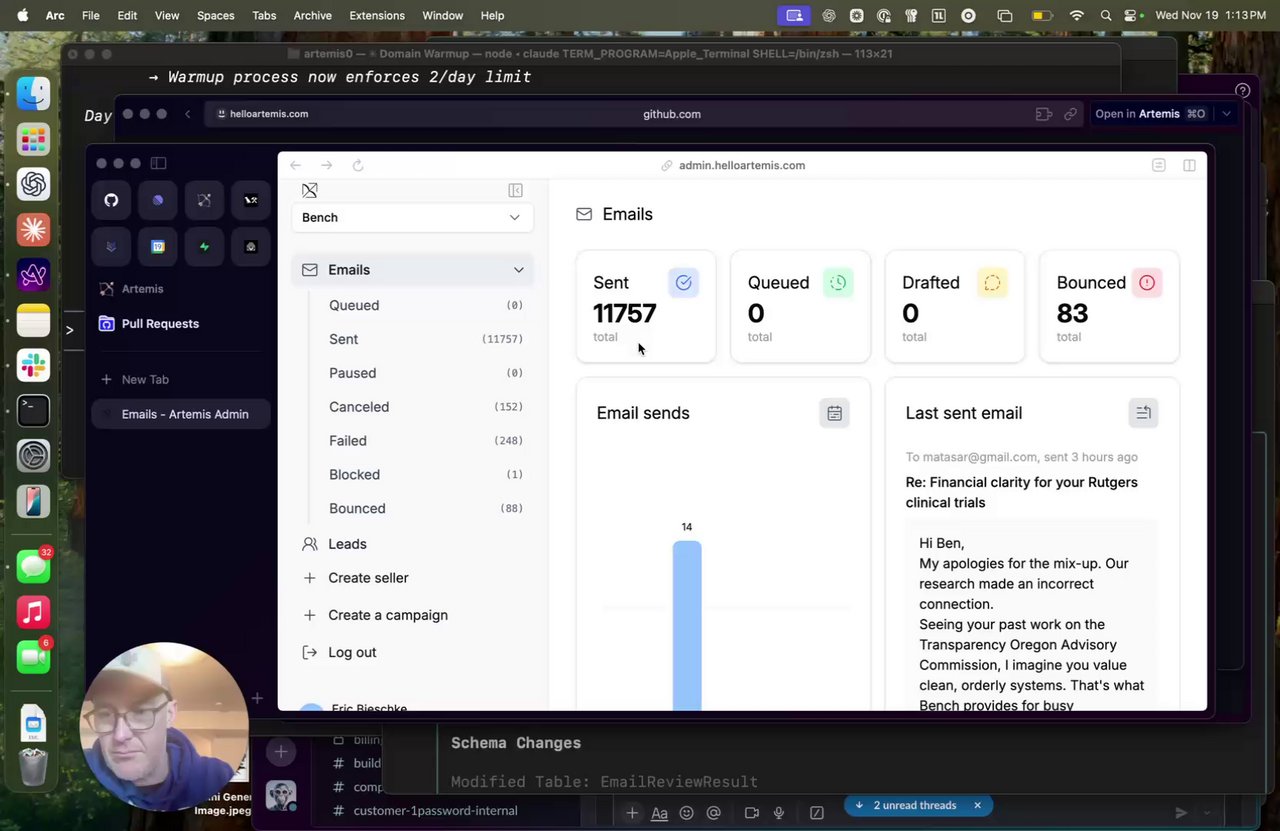Click the Slack microphone audio clip icon
The height and width of the screenshot is (831, 1280).
click(x=778, y=813)
